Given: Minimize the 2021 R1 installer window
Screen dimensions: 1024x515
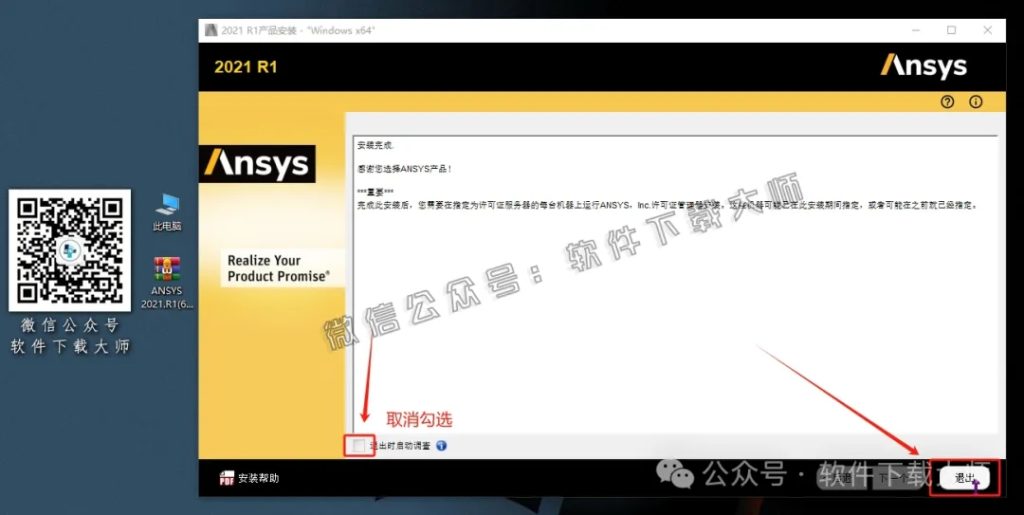Looking at the screenshot, I should (915, 30).
